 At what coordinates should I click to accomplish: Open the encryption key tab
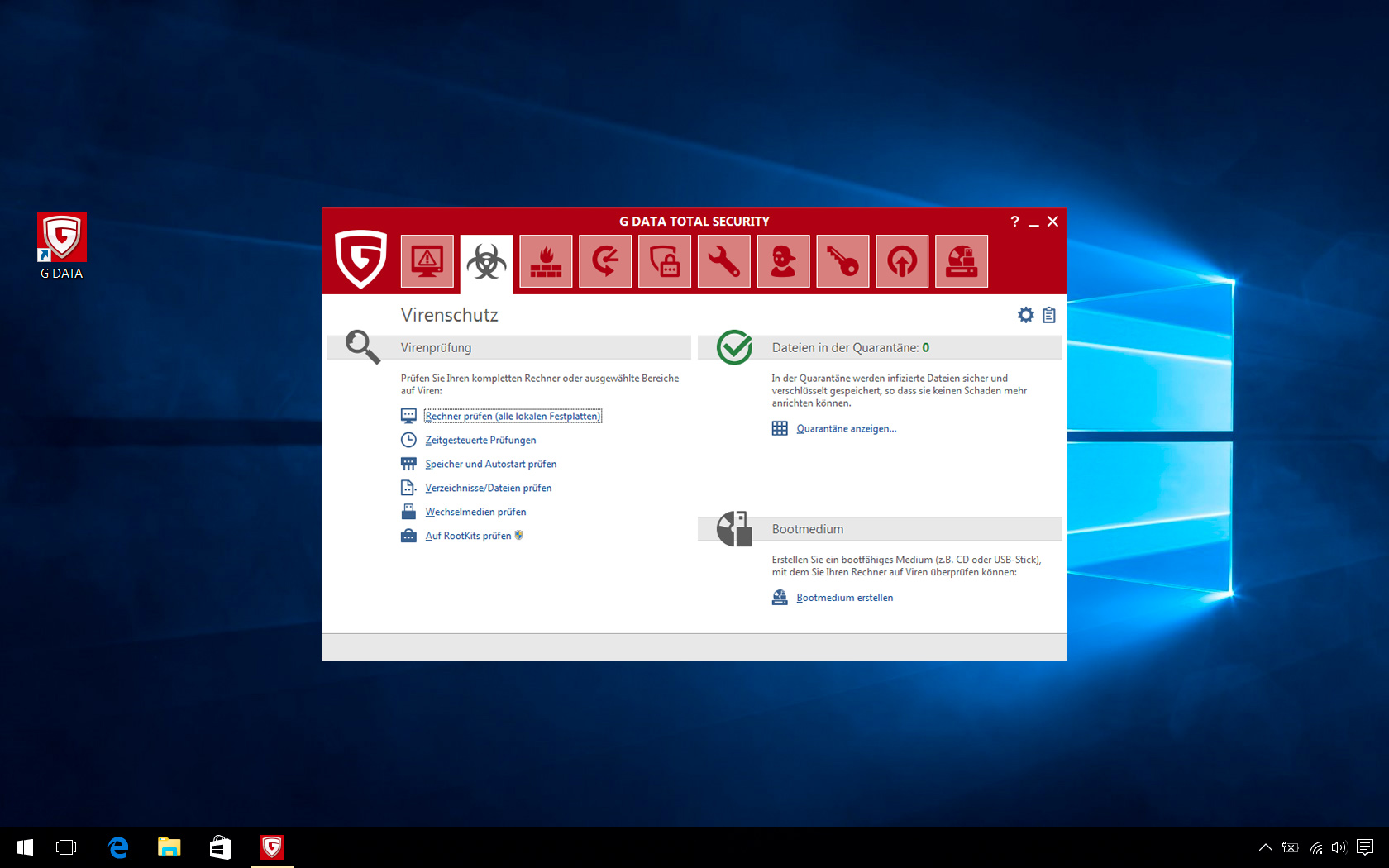pos(842,261)
